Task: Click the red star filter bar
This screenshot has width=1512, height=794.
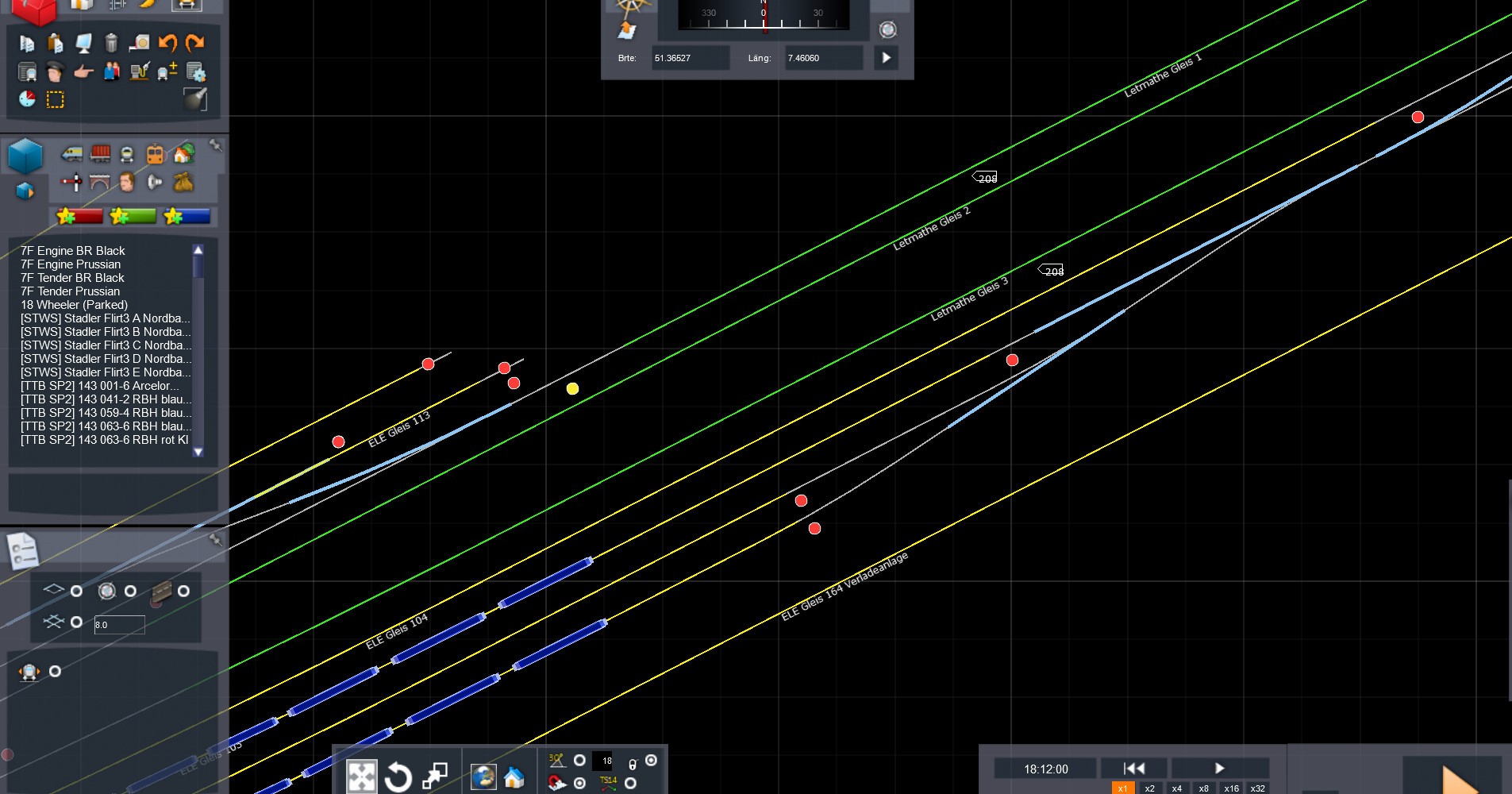Action: pyautogui.click(x=80, y=216)
